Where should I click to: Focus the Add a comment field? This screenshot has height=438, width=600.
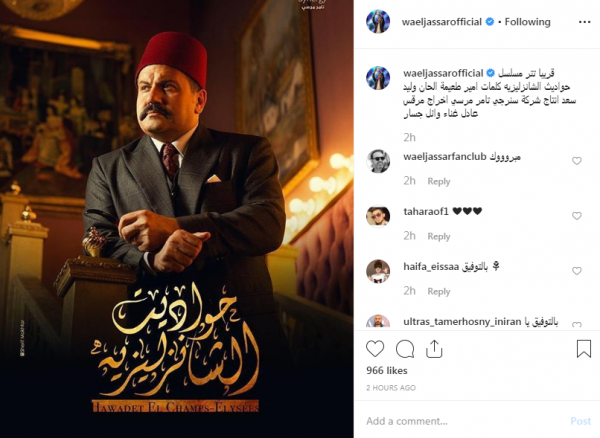[463, 421]
